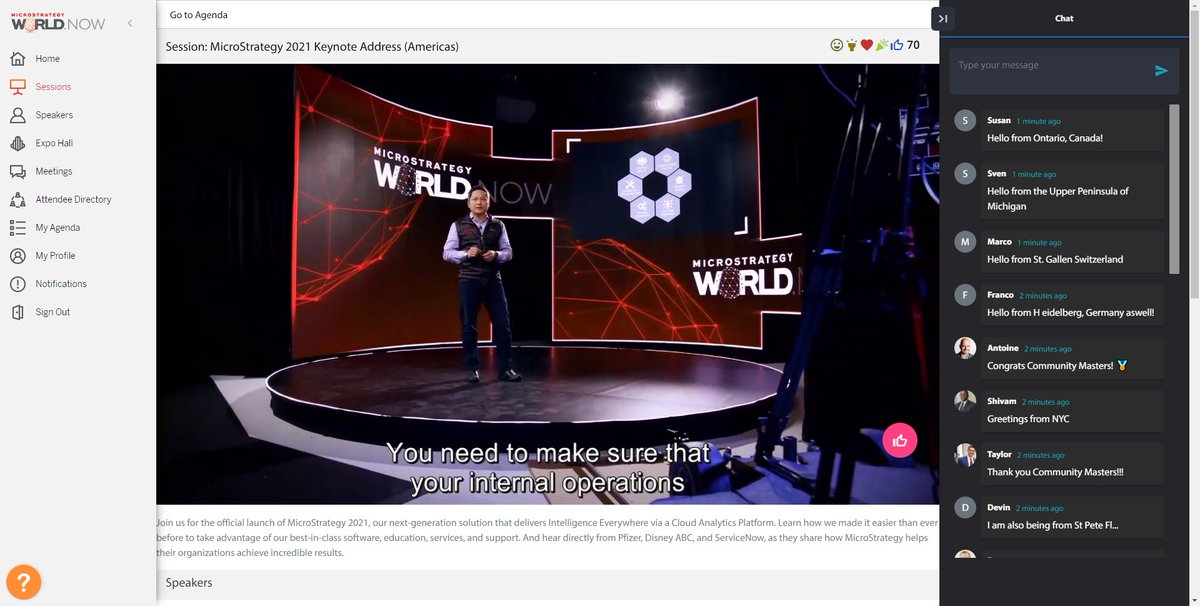Visit the Expo Hall
The width and height of the screenshot is (1200, 606).
coord(54,143)
